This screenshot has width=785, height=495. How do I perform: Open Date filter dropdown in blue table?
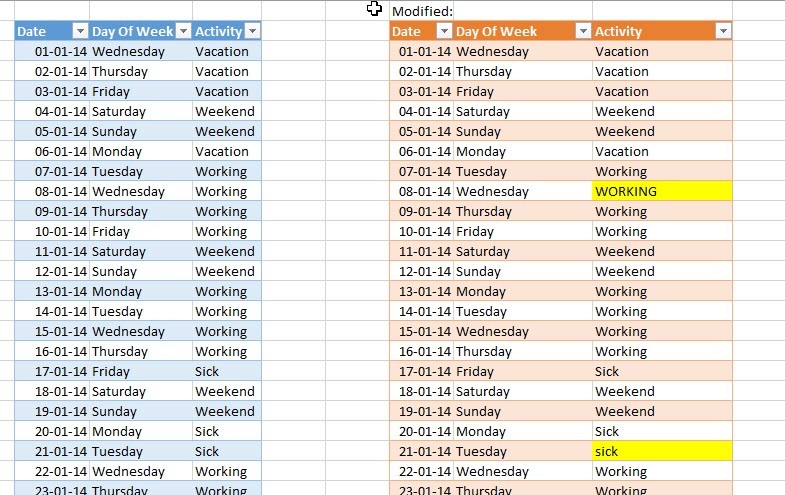[79, 31]
